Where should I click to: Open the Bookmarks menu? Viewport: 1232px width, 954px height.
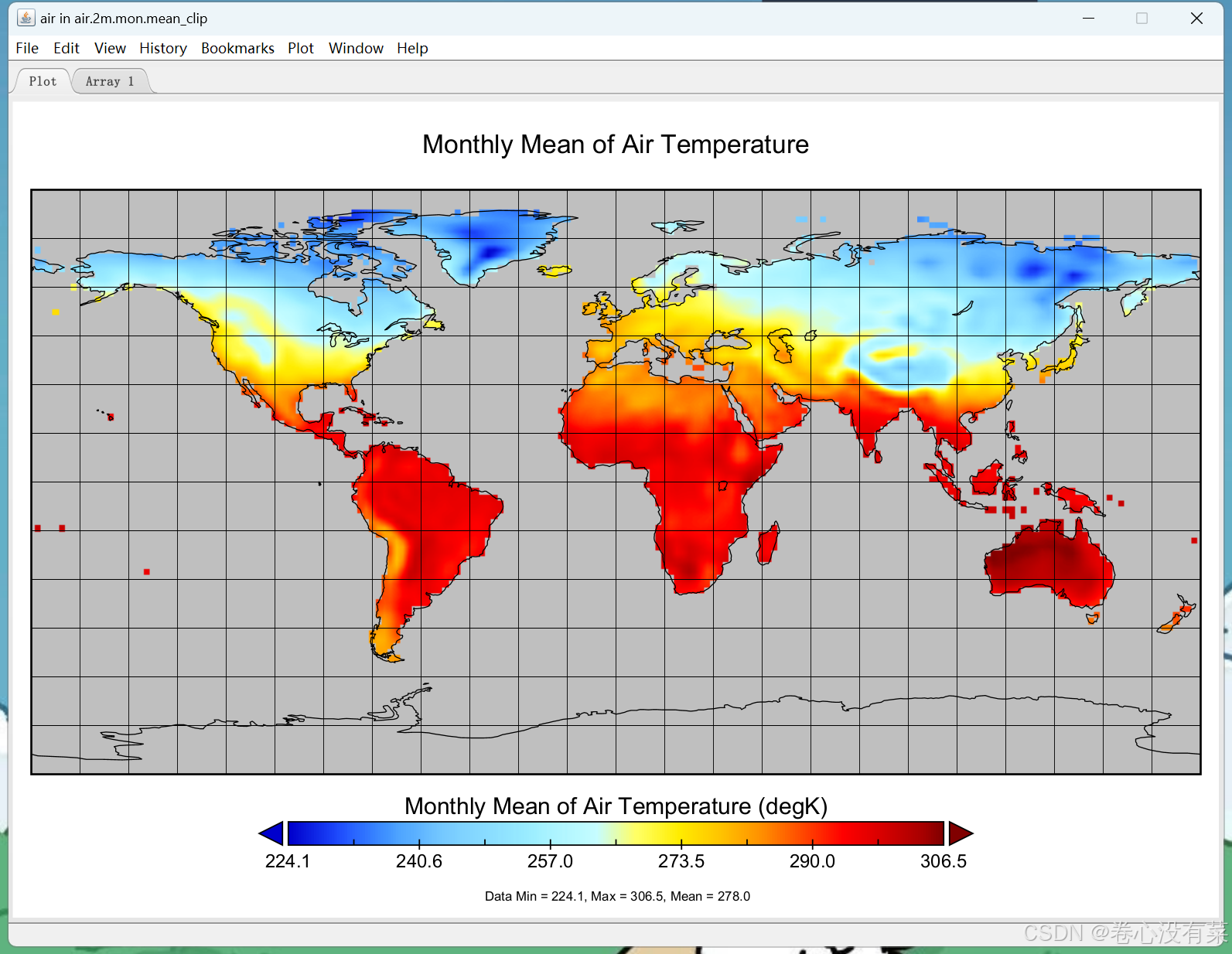pos(237,48)
